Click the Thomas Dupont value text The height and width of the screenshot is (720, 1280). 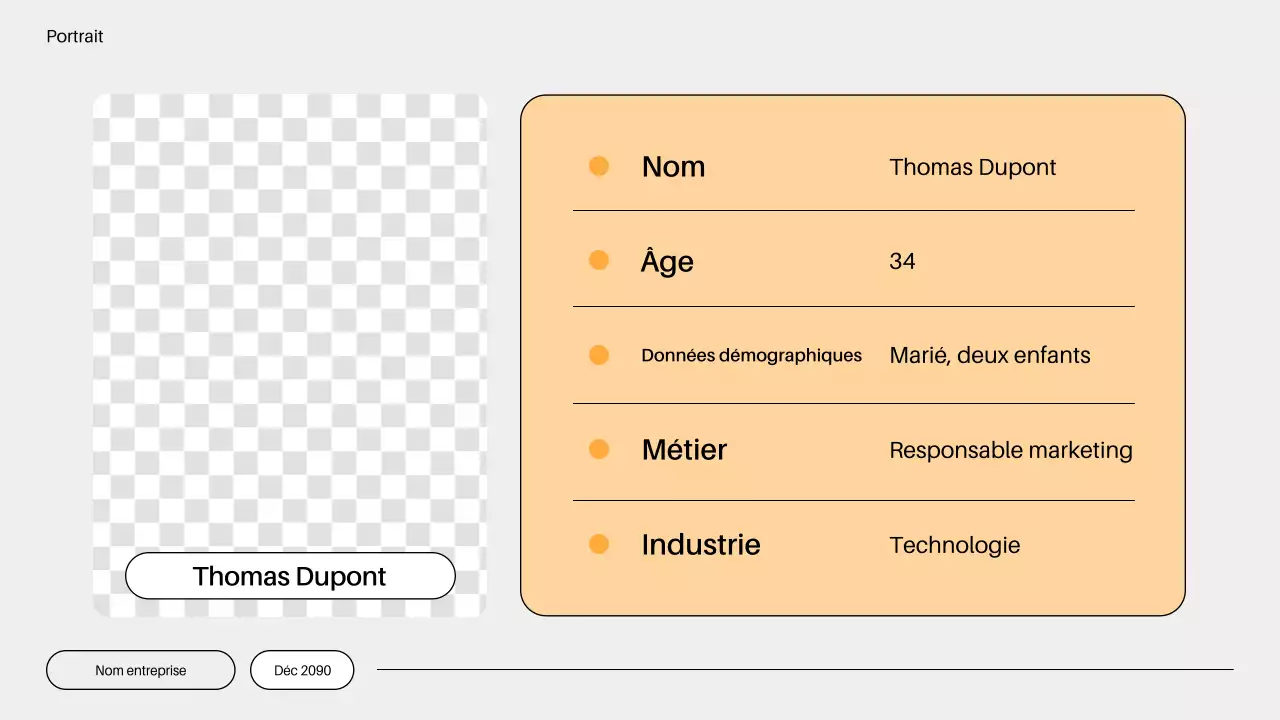[x=972, y=167]
